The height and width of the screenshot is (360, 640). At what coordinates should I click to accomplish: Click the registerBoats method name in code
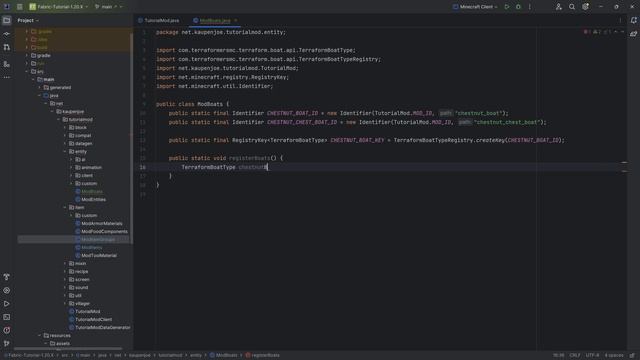pos(249,158)
